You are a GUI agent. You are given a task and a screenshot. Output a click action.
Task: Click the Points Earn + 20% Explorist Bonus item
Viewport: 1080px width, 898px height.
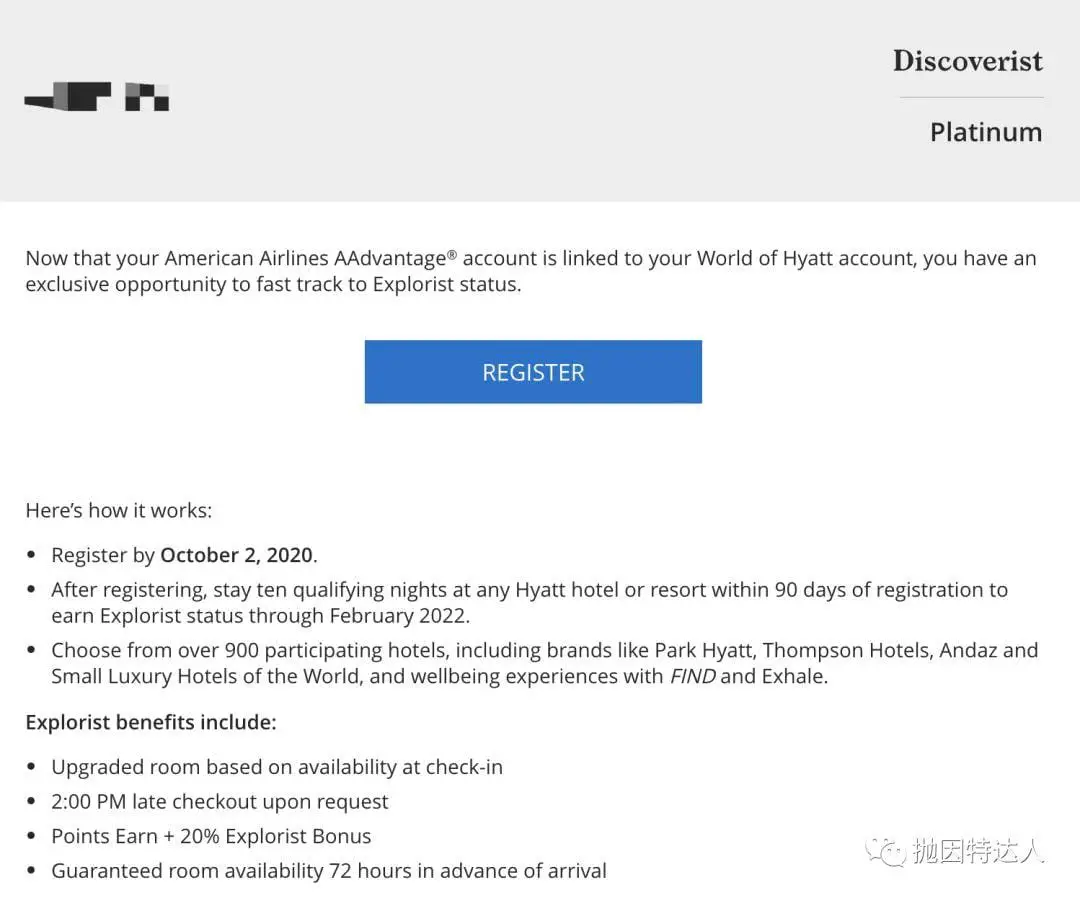point(211,836)
